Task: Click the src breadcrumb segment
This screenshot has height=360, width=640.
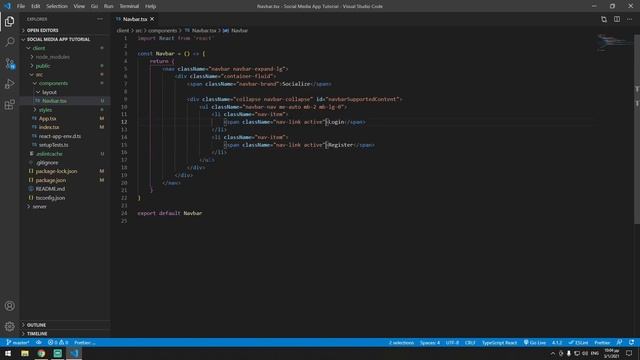Action: (138, 30)
